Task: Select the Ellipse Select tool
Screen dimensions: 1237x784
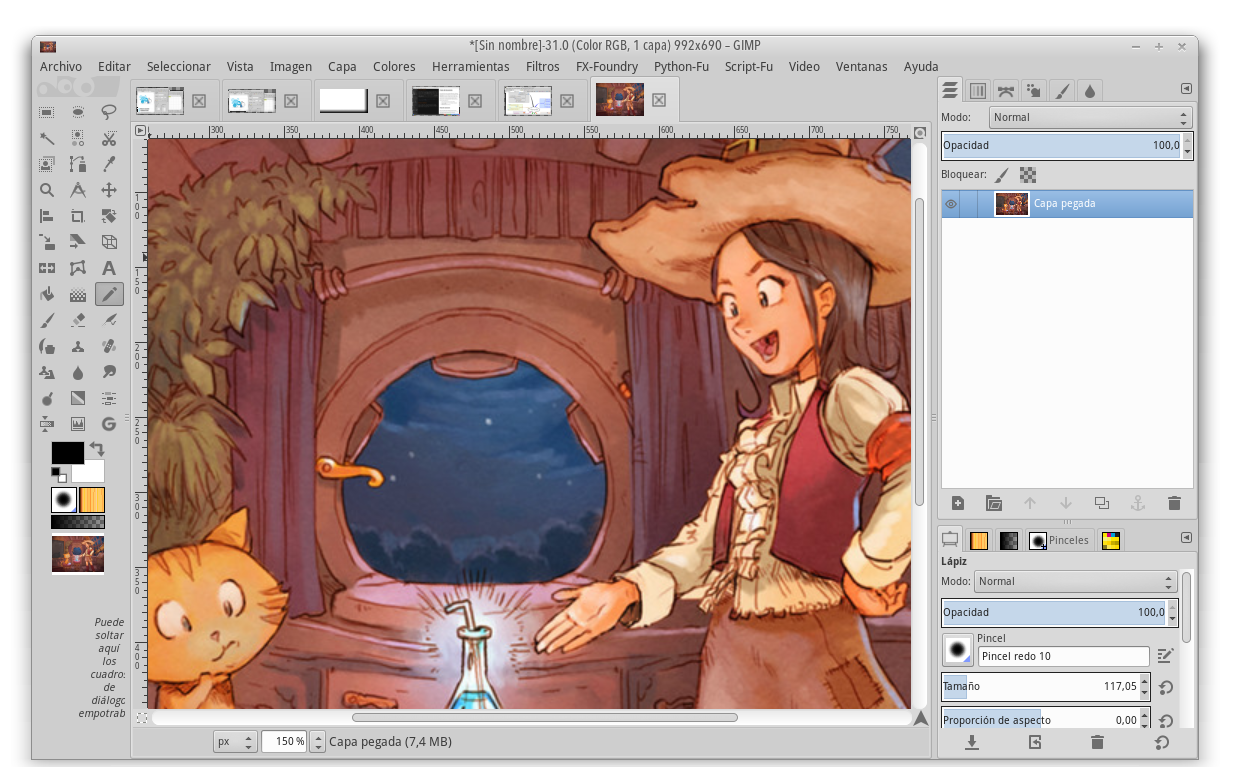Action: pos(78,112)
